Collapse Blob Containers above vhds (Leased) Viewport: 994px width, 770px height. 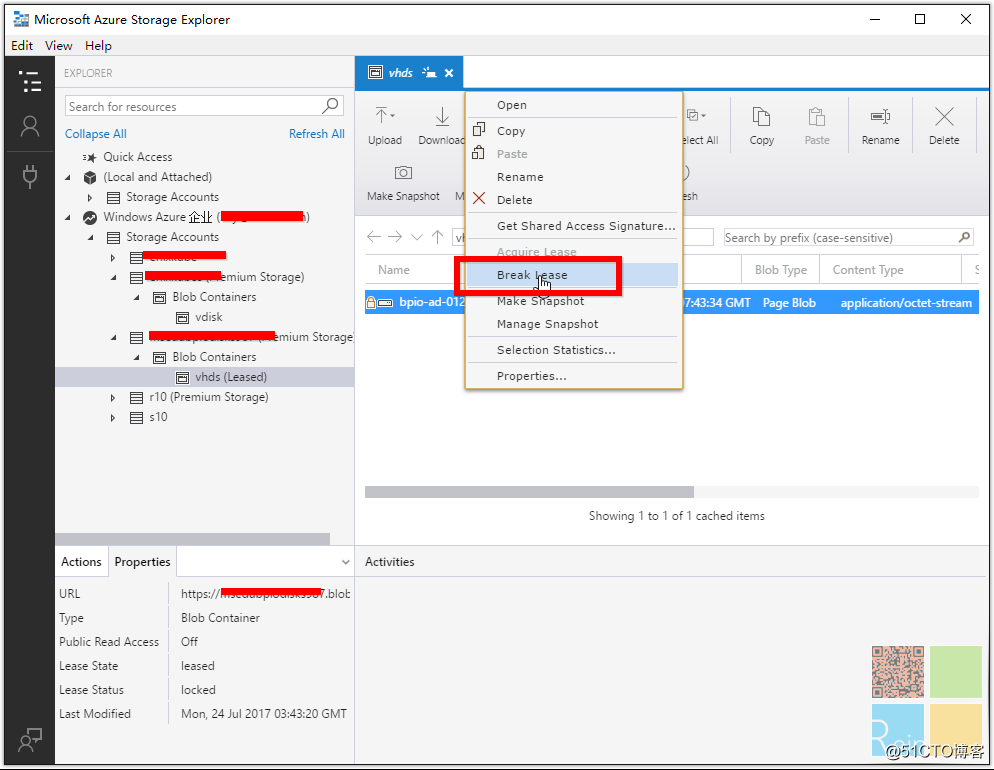[136, 357]
